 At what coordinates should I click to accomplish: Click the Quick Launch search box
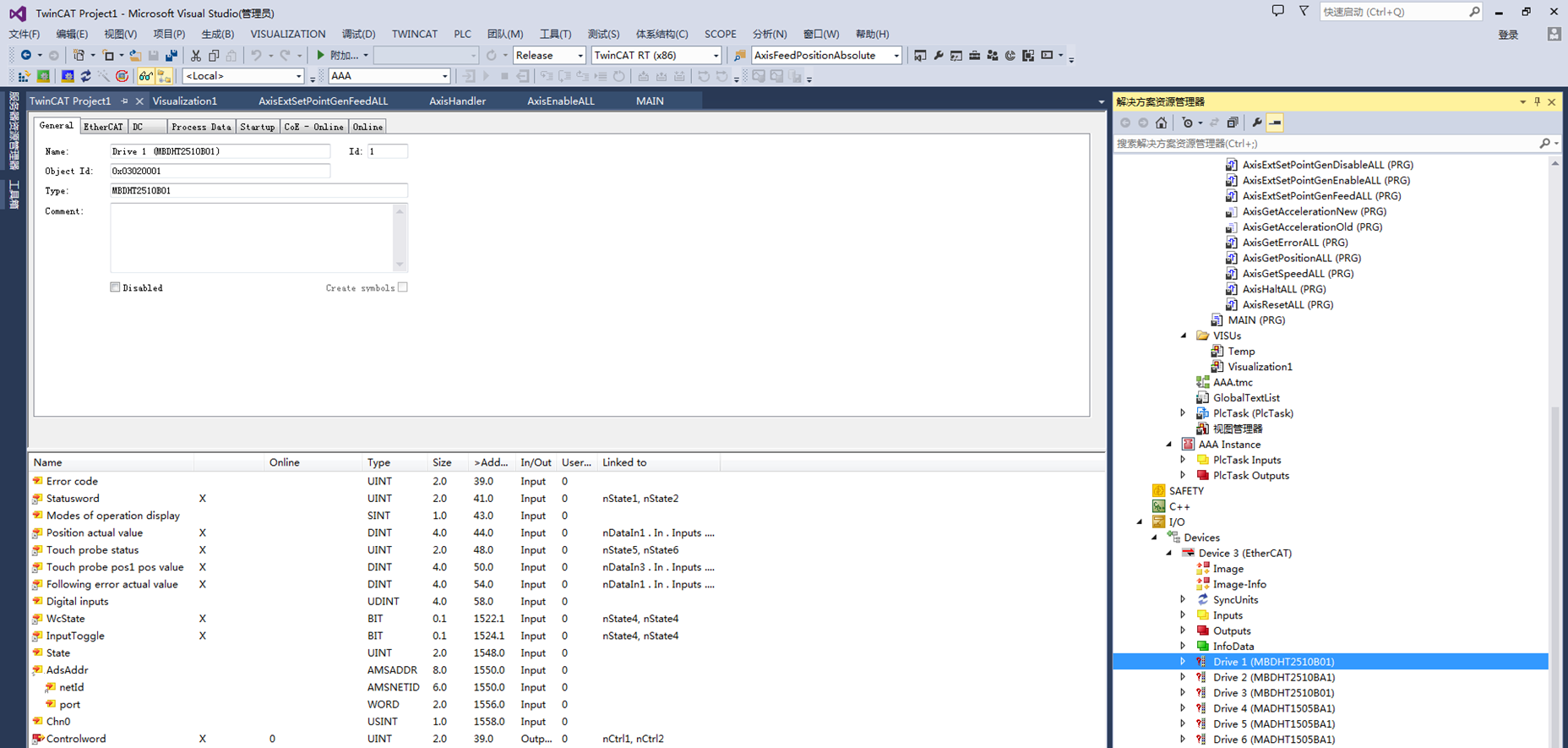[x=1401, y=12]
